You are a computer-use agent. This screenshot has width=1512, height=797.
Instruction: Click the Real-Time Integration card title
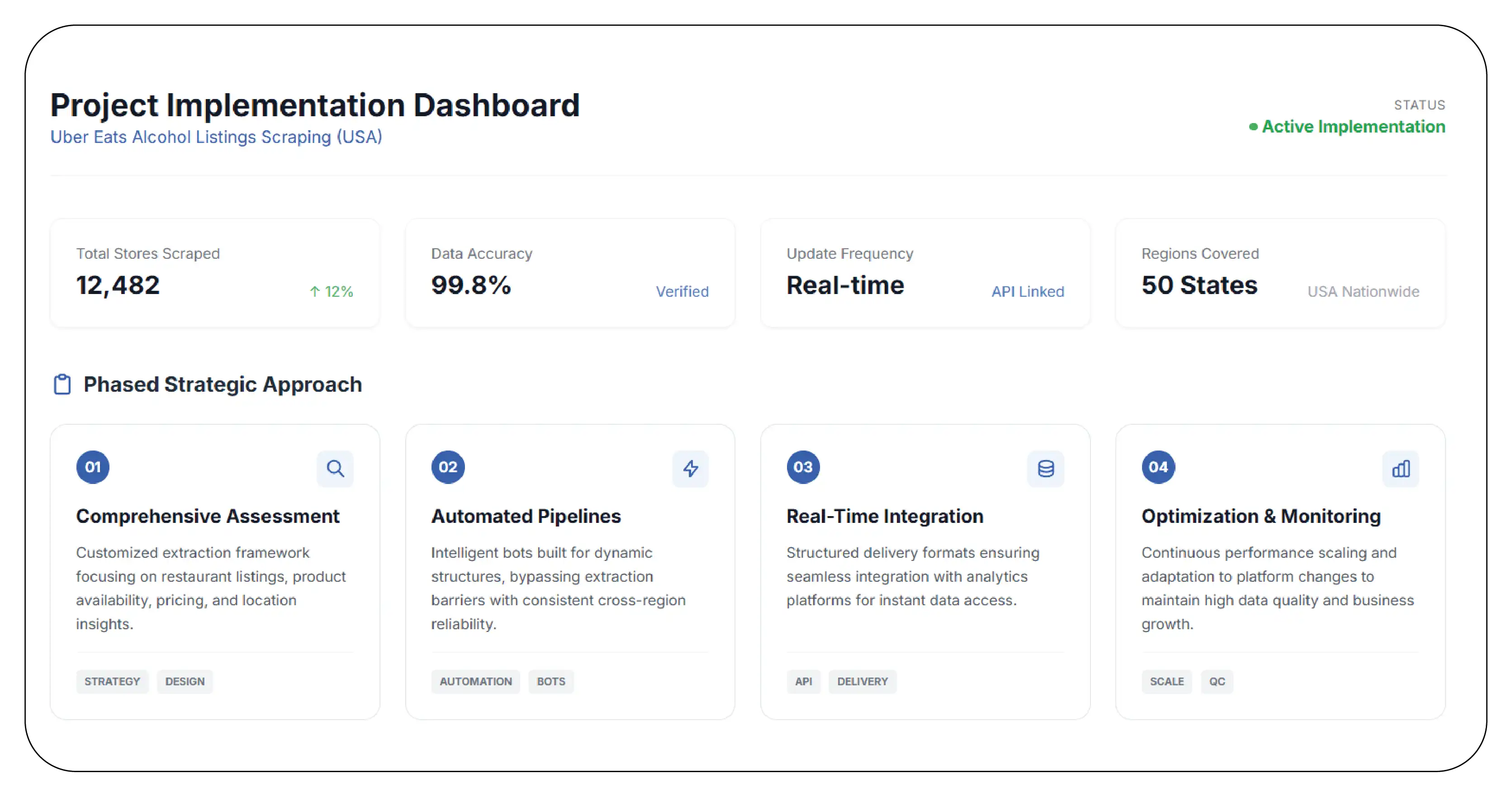coord(885,516)
